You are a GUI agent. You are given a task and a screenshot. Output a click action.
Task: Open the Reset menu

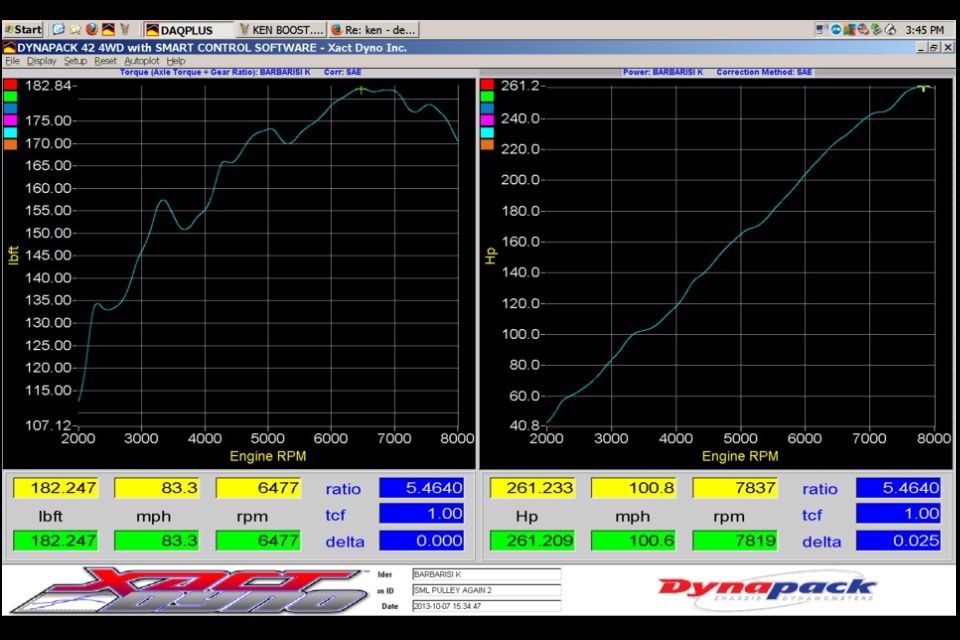pyautogui.click(x=105, y=61)
